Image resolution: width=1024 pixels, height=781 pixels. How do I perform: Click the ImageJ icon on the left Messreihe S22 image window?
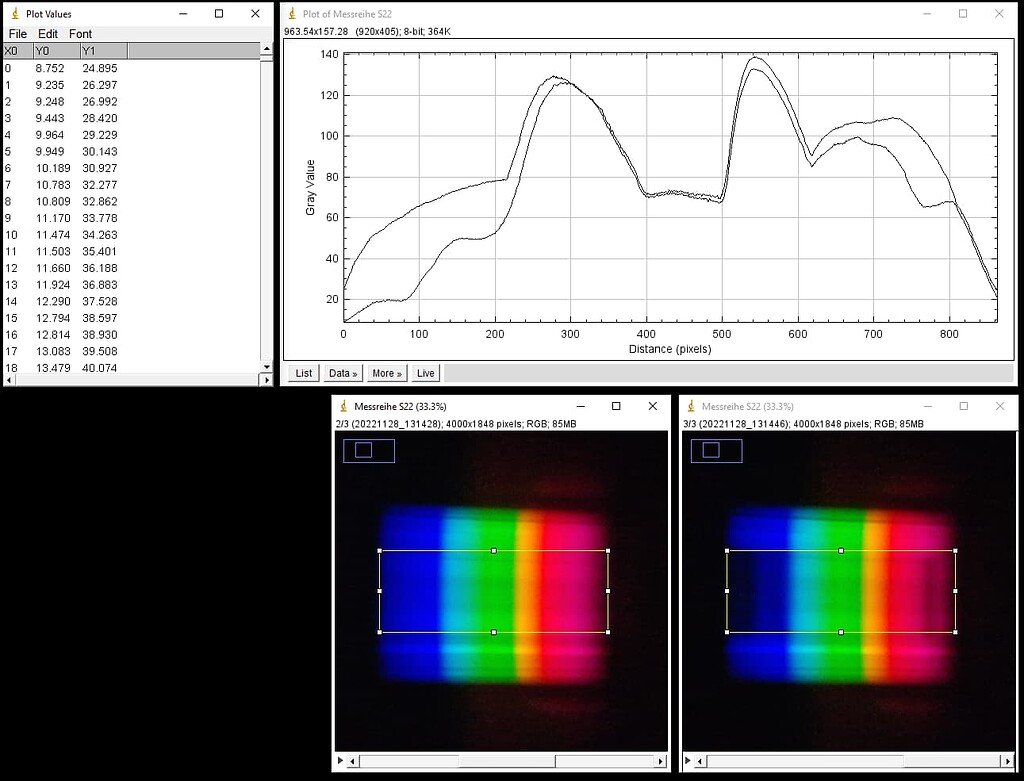(x=345, y=407)
